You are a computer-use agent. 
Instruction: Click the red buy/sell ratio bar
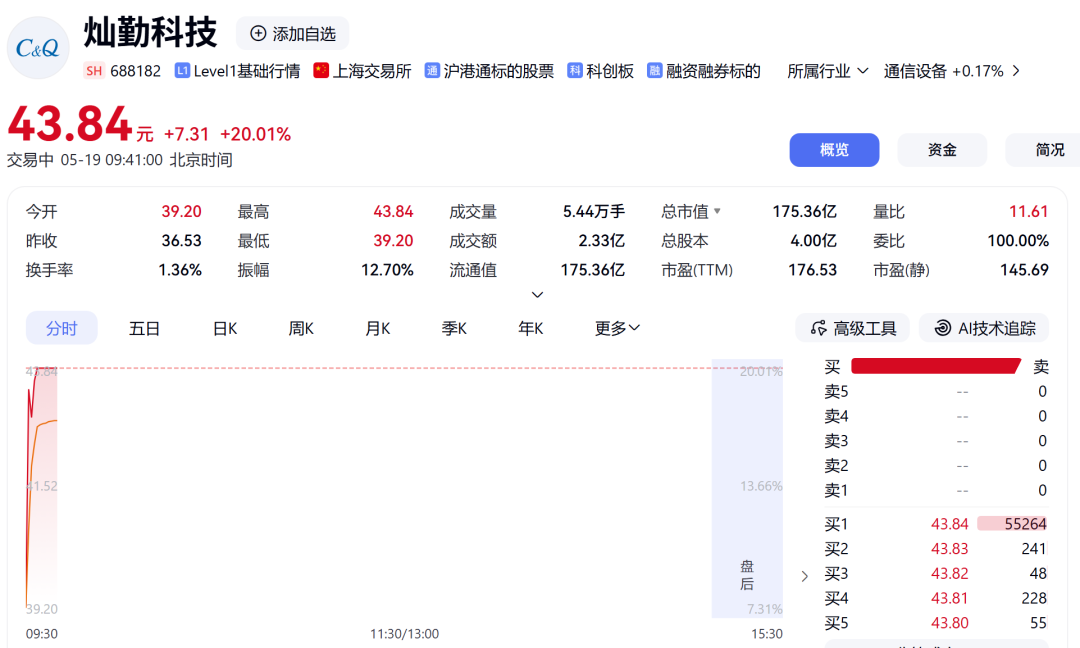pos(936,366)
